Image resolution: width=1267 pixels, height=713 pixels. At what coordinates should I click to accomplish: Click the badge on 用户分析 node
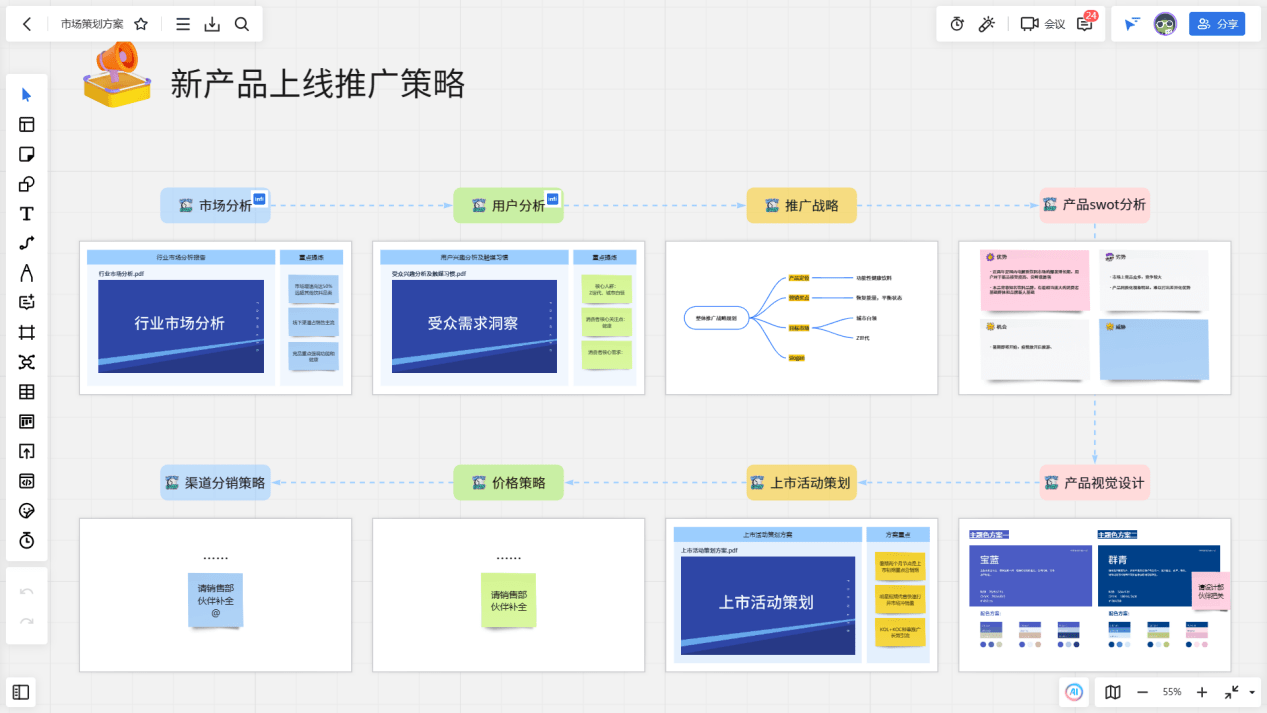click(x=552, y=199)
